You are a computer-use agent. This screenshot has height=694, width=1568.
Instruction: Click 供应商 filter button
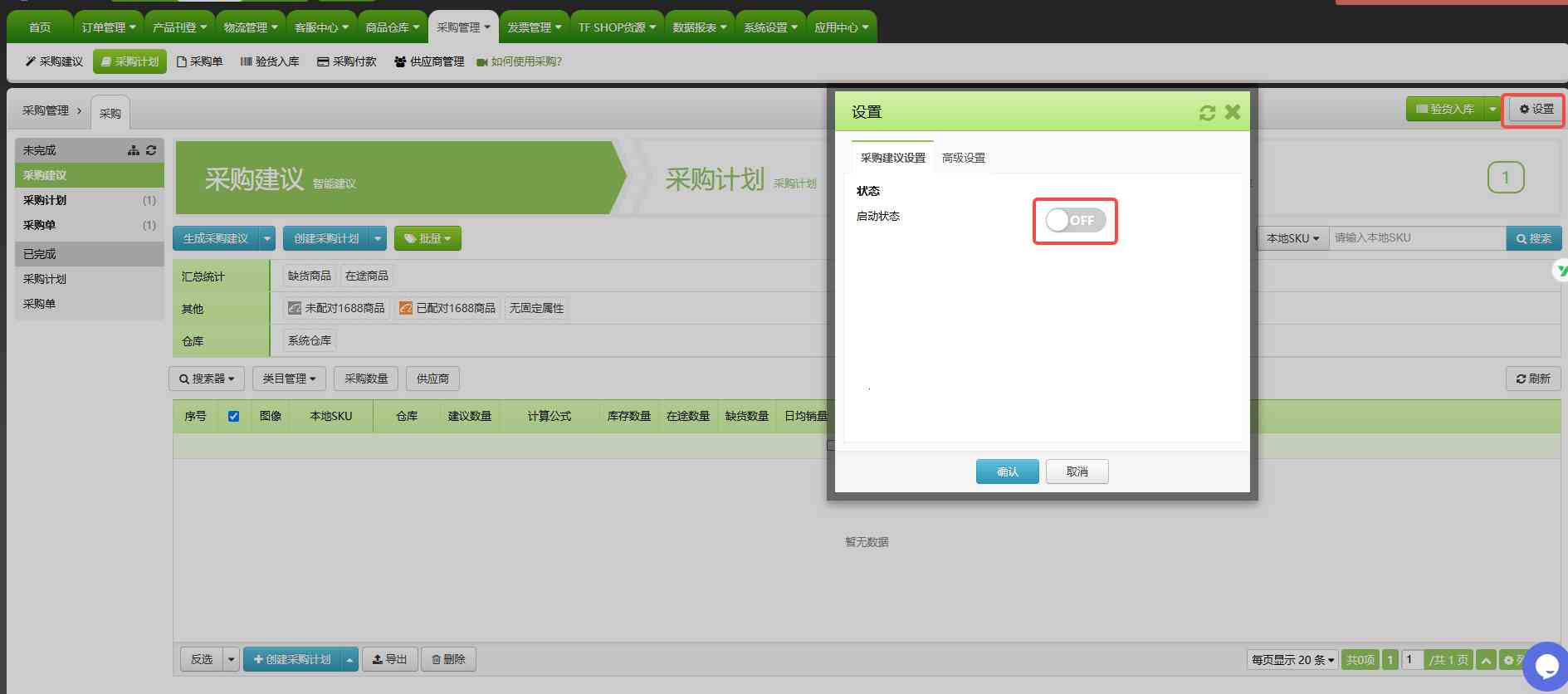(x=432, y=379)
